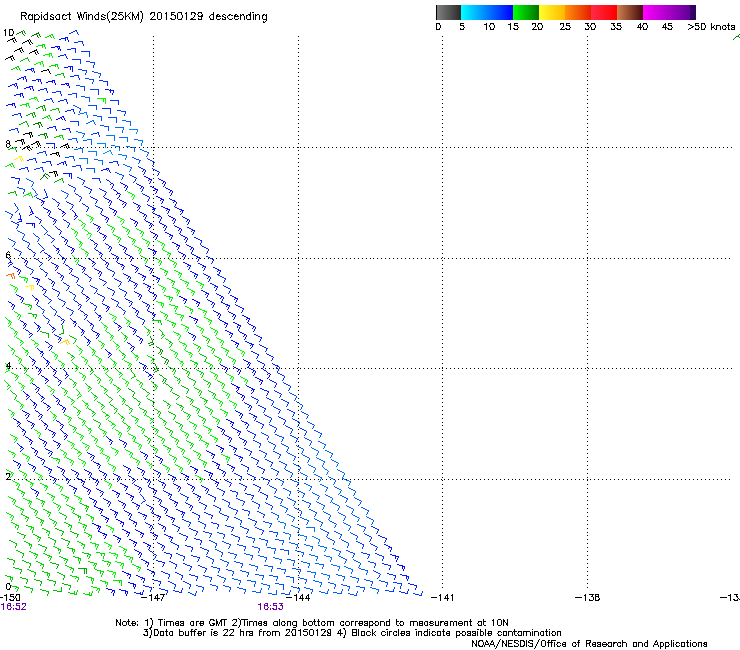Click the title 'Rapidscat Winds(25KM) 20150129 descending'
Image resolution: width=740 pixels, height=650 pixels.
[144, 17]
